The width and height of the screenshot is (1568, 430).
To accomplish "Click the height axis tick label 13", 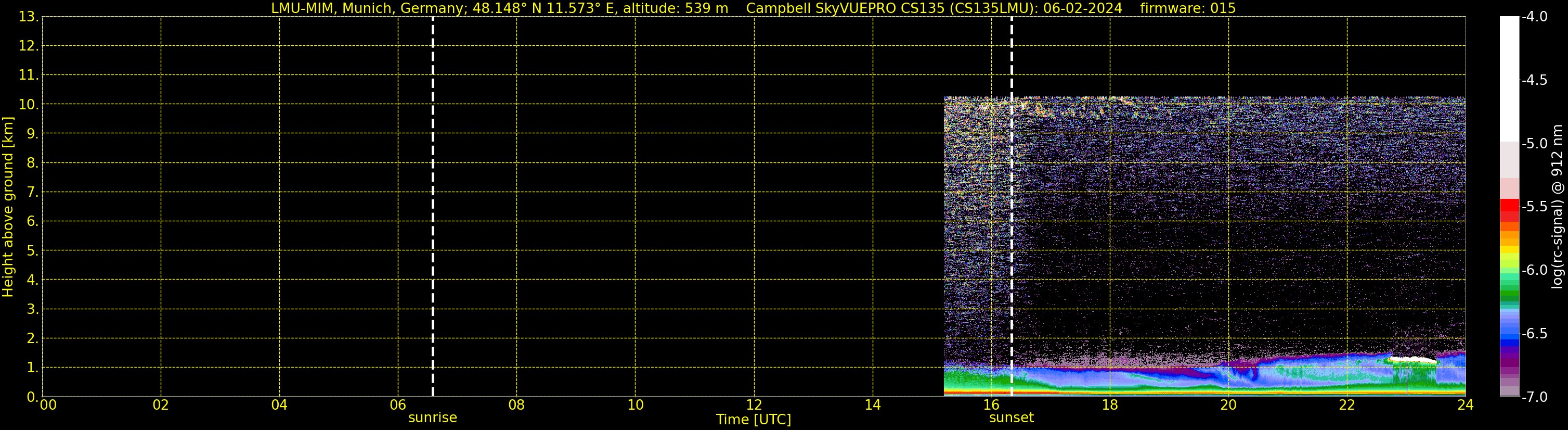I will tap(28, 17).
